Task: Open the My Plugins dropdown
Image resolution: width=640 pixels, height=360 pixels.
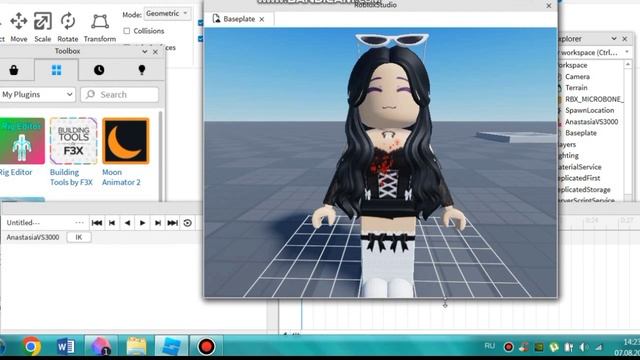Action: [x=37, y=95]
